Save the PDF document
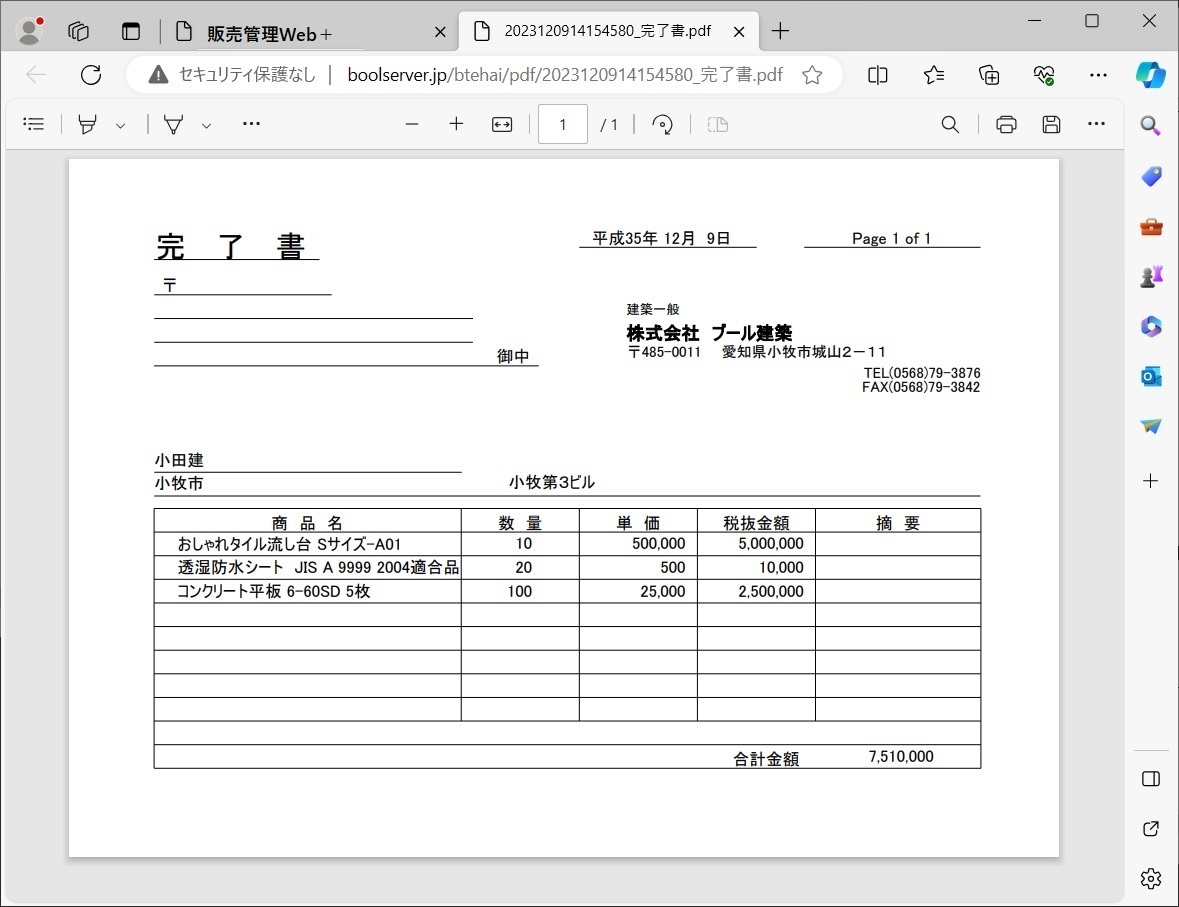 (x=1051, y=124)
